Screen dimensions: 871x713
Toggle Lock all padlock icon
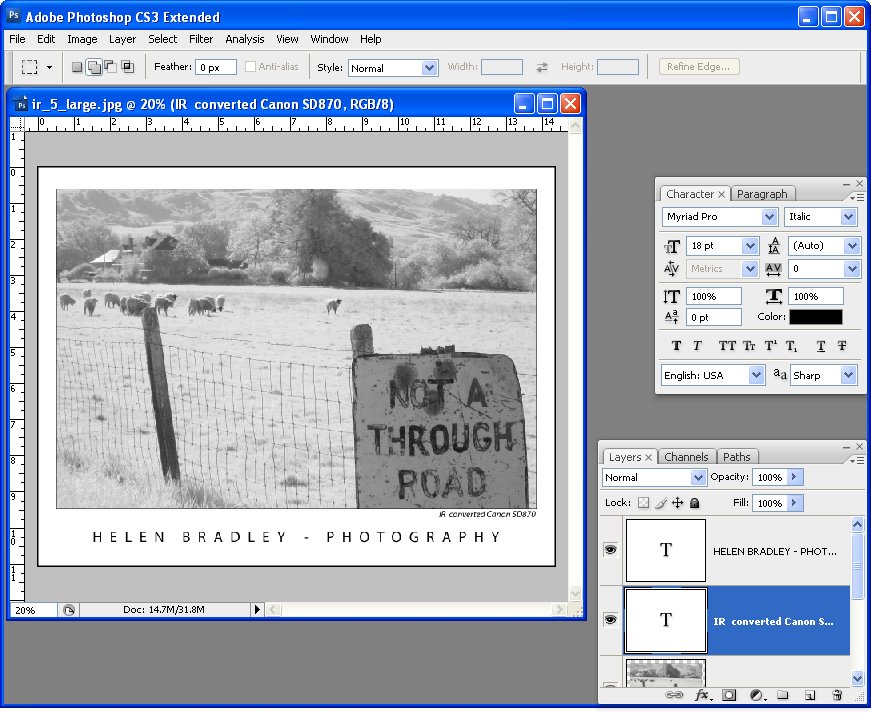click(694, 503)
